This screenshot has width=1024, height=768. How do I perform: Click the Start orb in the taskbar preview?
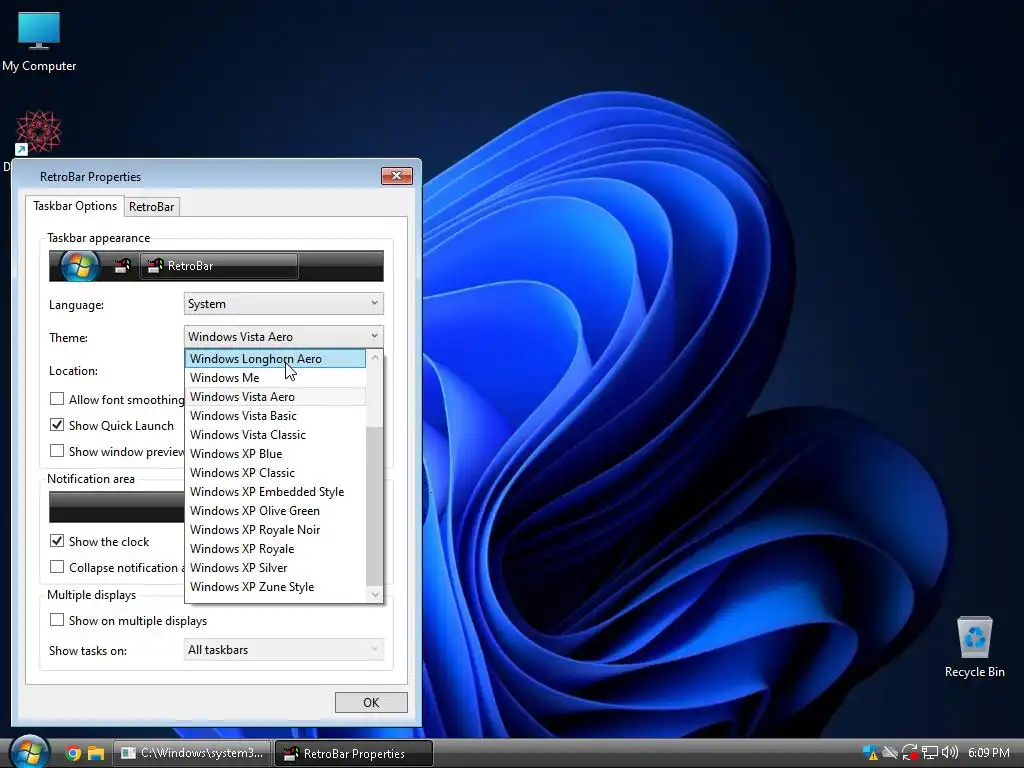point(79,266)
